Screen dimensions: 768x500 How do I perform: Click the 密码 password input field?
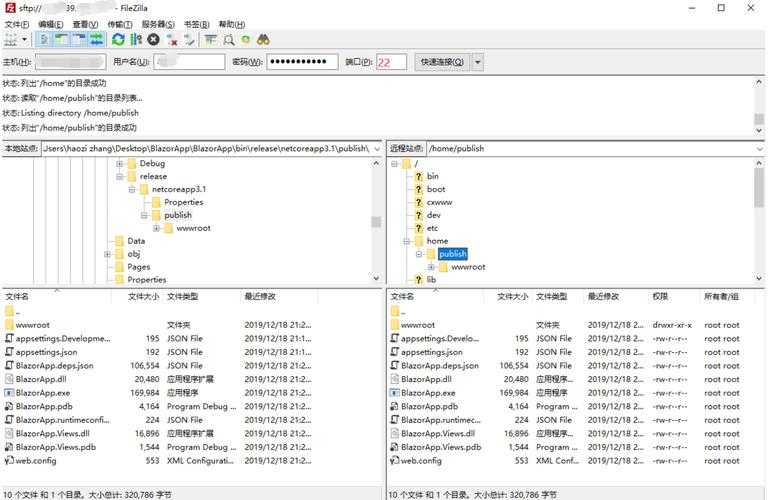pyautogui.click(x=302, y=62)
